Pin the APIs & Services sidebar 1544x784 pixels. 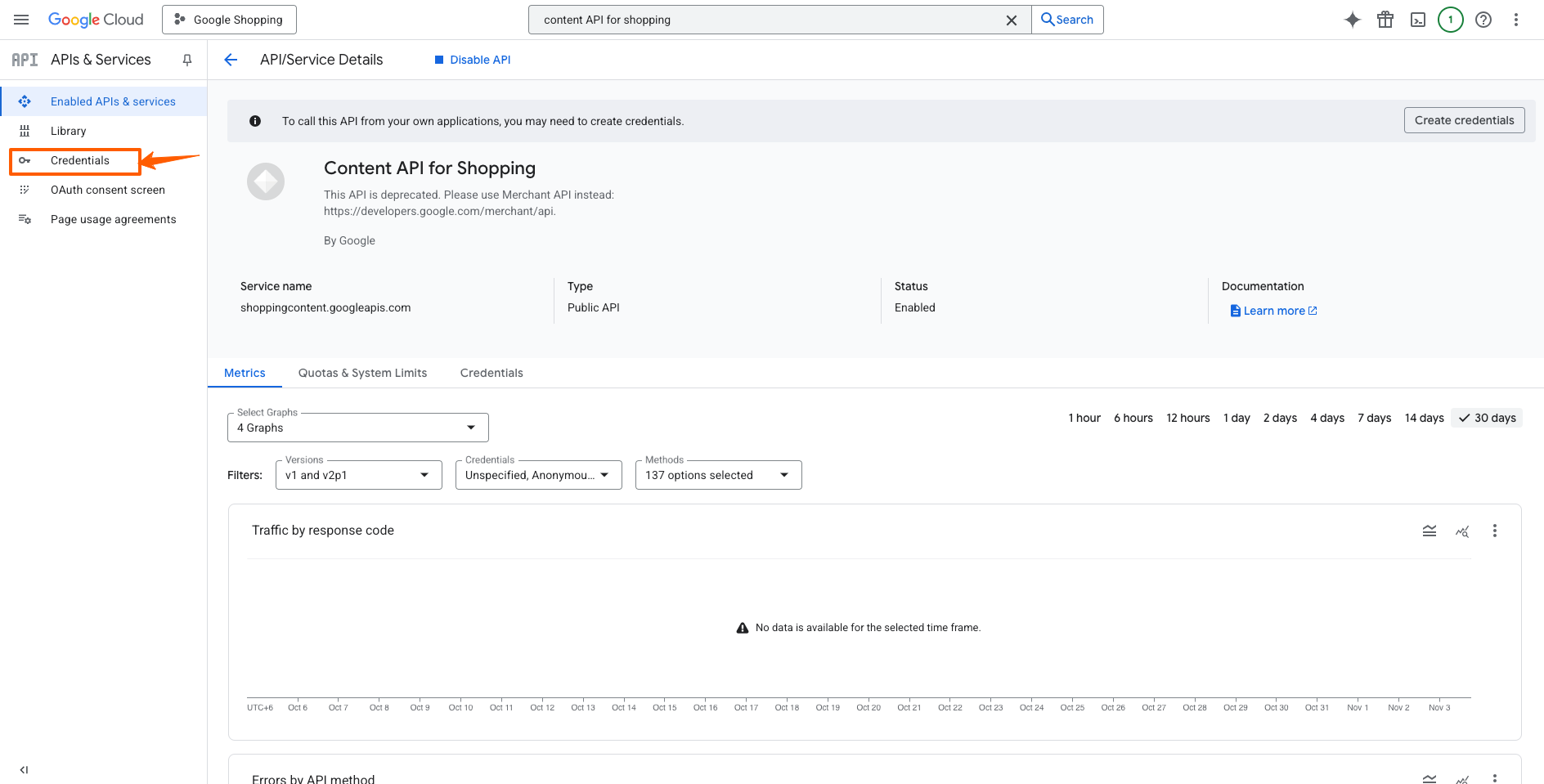click(x=187, y=60)
